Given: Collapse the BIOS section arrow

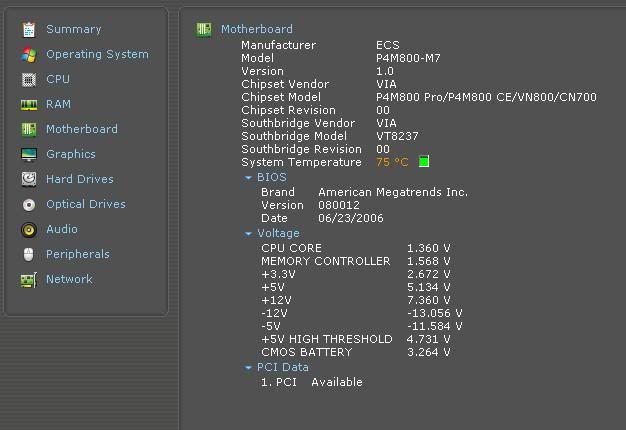Looking at the screenshot, I should click(248, 178).
